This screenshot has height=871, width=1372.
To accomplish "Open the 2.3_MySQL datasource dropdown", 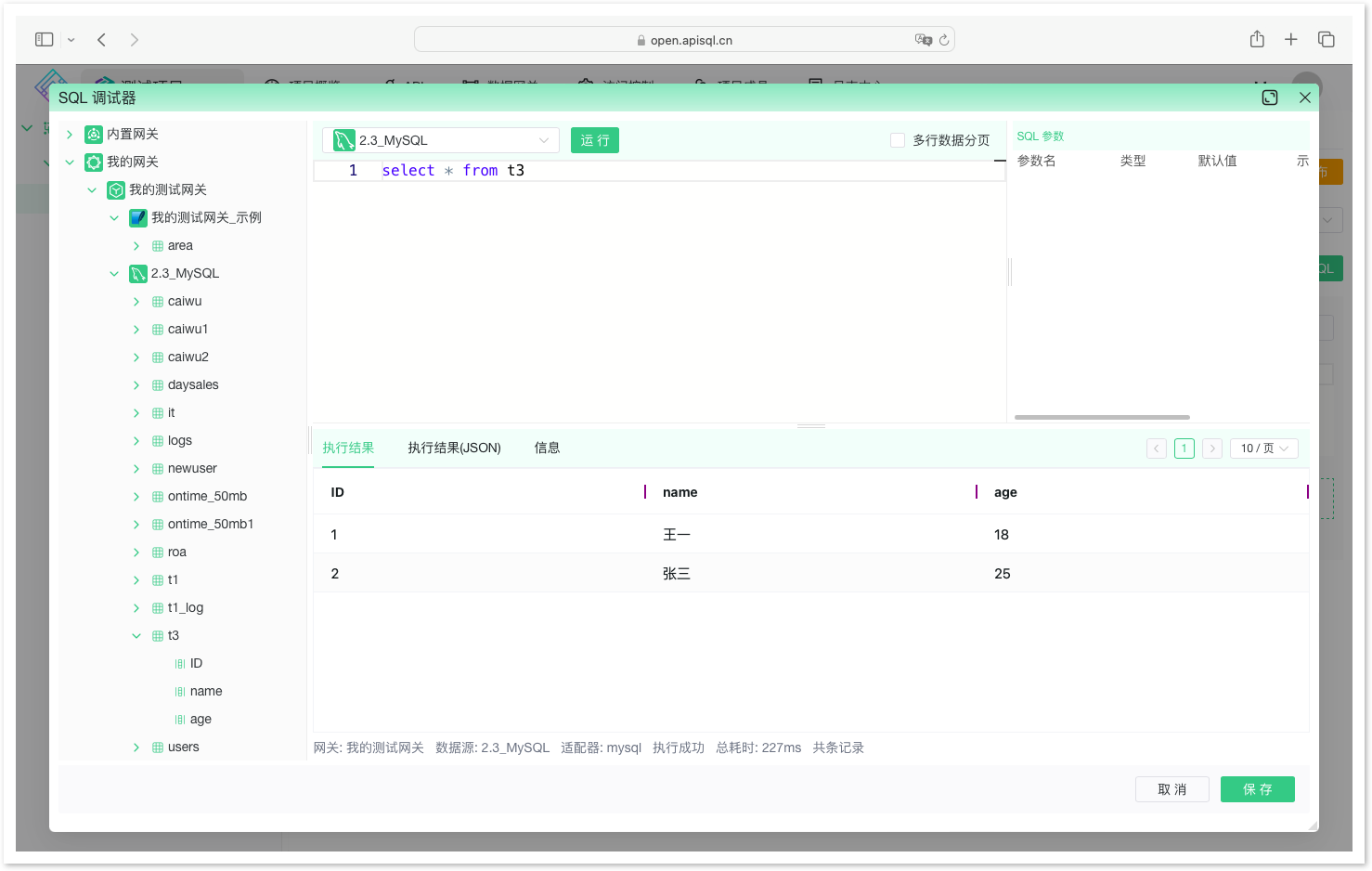I will point(441,140).
